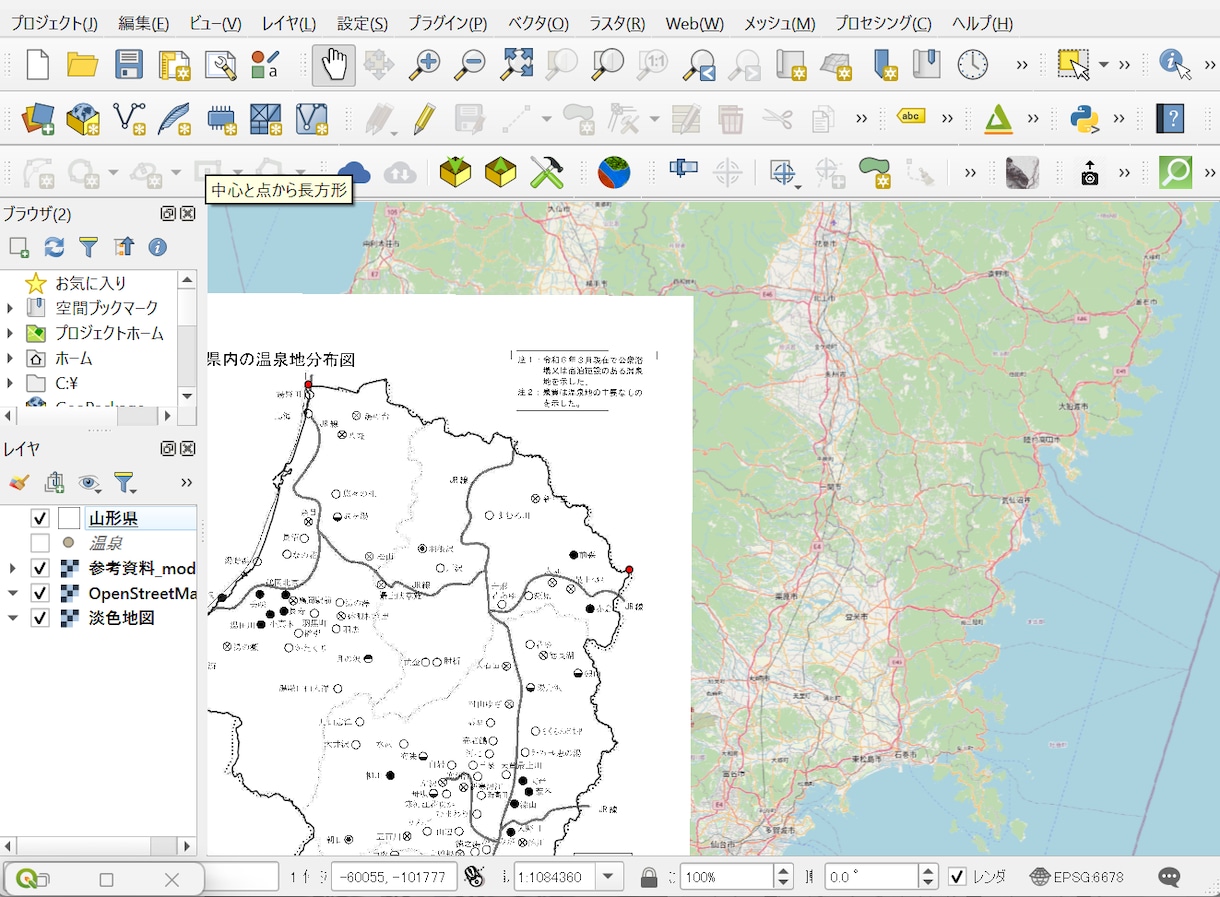Turn off the 淡色地図 layer

pyautogui.click(x=40, y=618)
